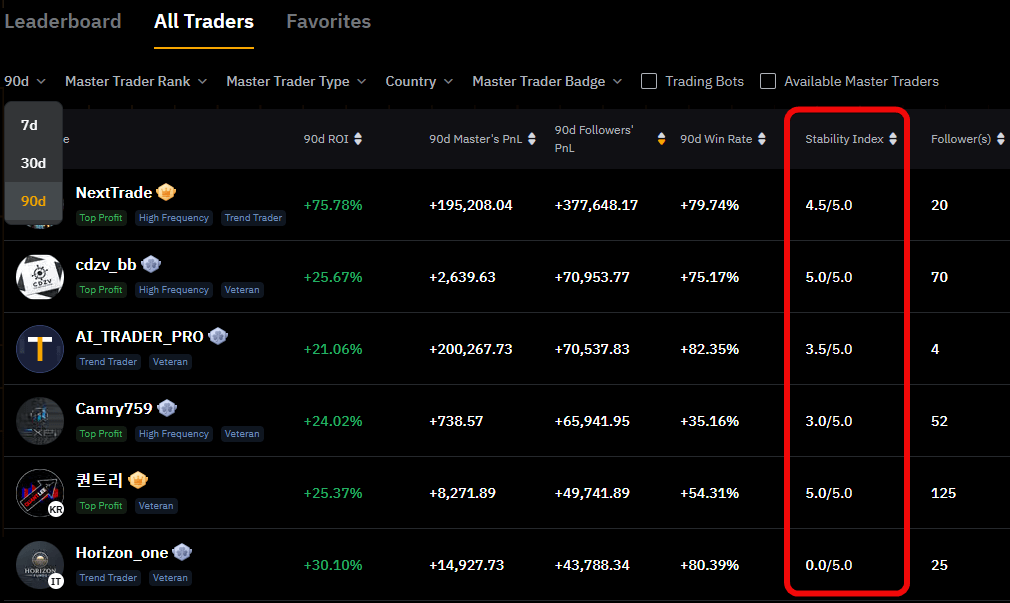Select 7d from the period menu
This screenshot has height=603, width=1010.
[x=29, y=125]
